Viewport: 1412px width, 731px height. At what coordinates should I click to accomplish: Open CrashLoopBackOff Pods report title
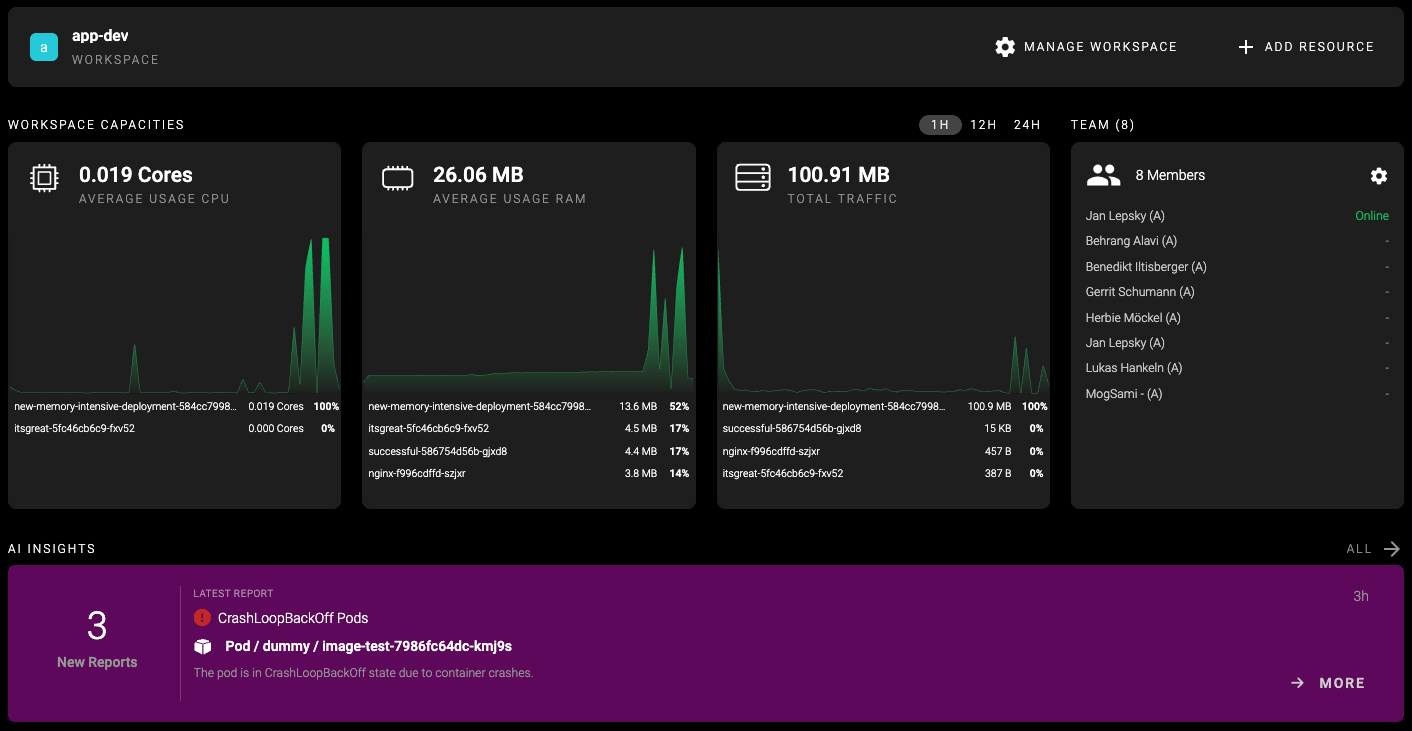tap(293, 618)
